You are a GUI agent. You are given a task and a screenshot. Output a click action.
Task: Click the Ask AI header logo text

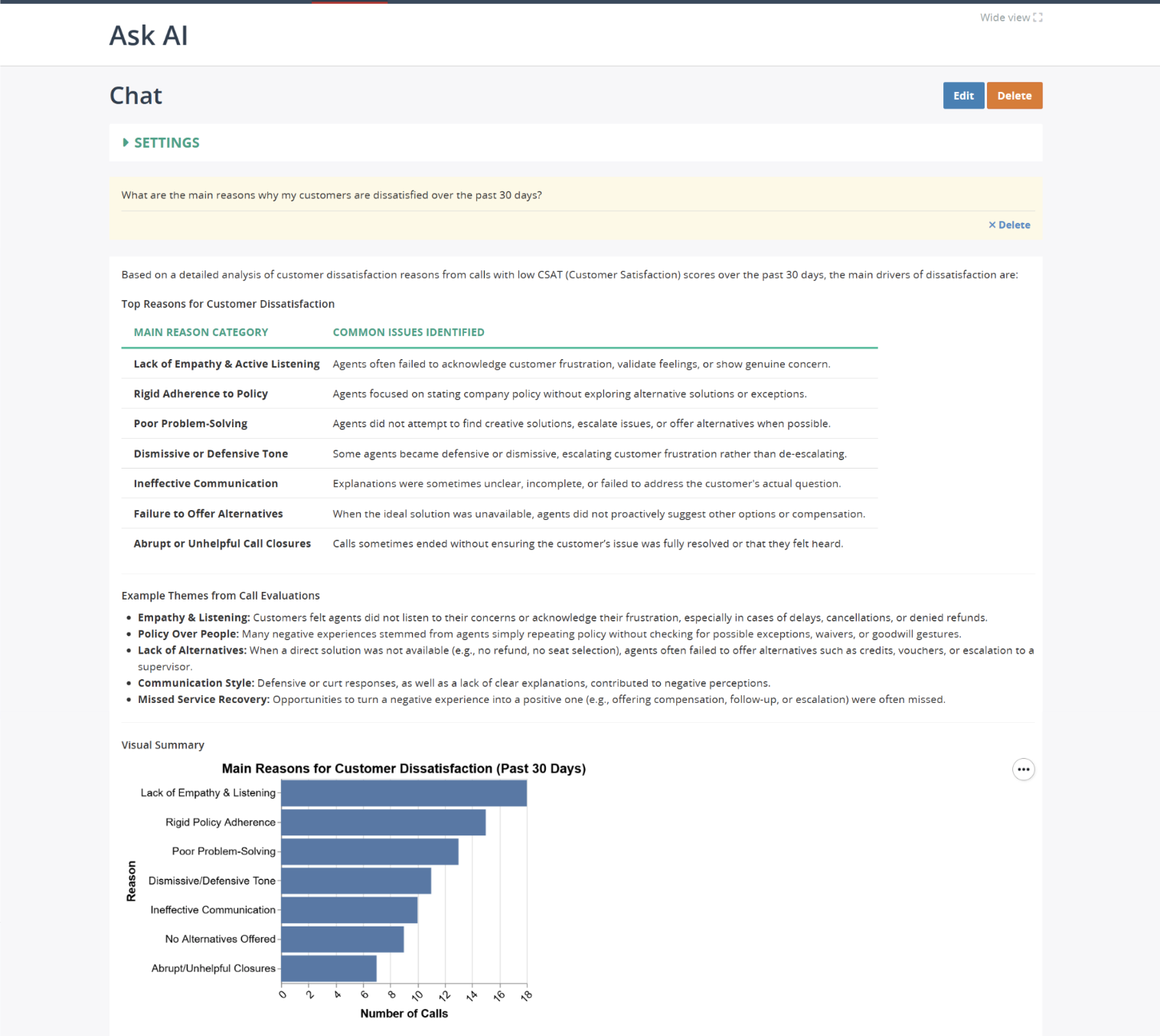coord(148,35)
